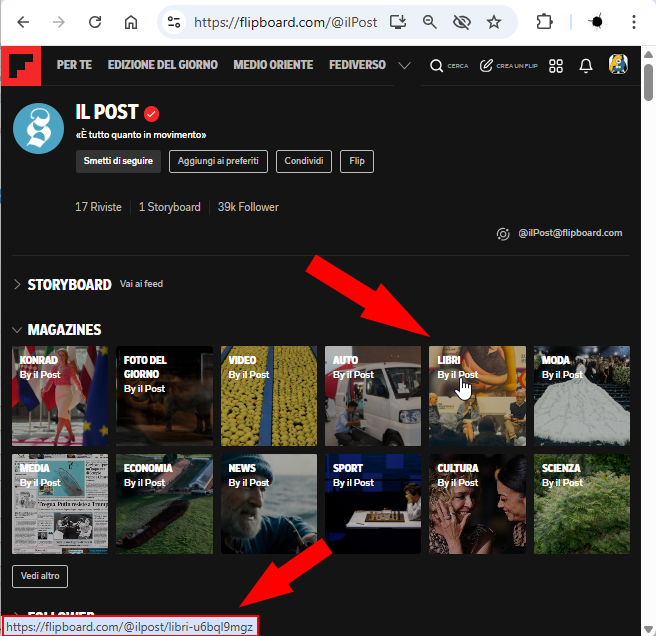This screenshot has height=636, width=656.
Task: Expand more topics chevron after Fediverso
Action: (x=404, y=66)
